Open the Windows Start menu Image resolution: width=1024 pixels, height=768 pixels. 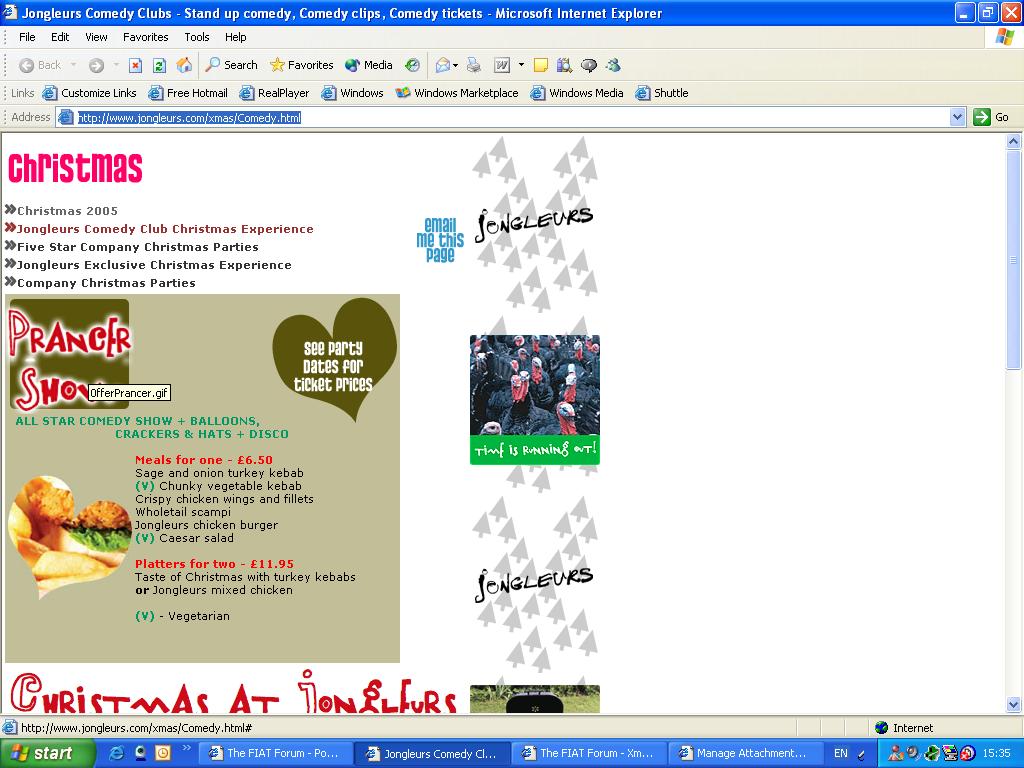point(47,753)
